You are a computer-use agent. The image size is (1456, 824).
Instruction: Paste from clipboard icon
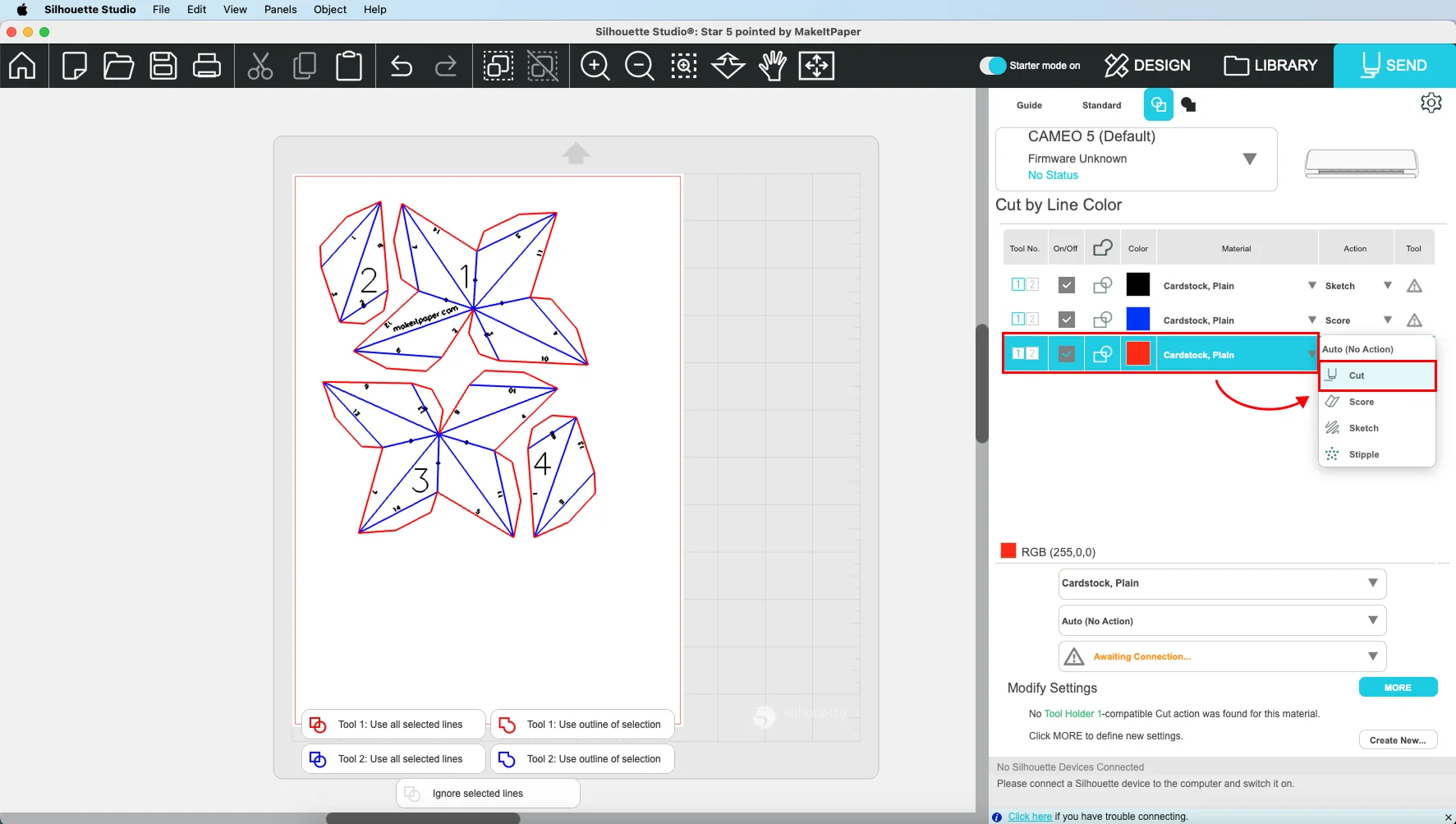(x=349, y=65)
